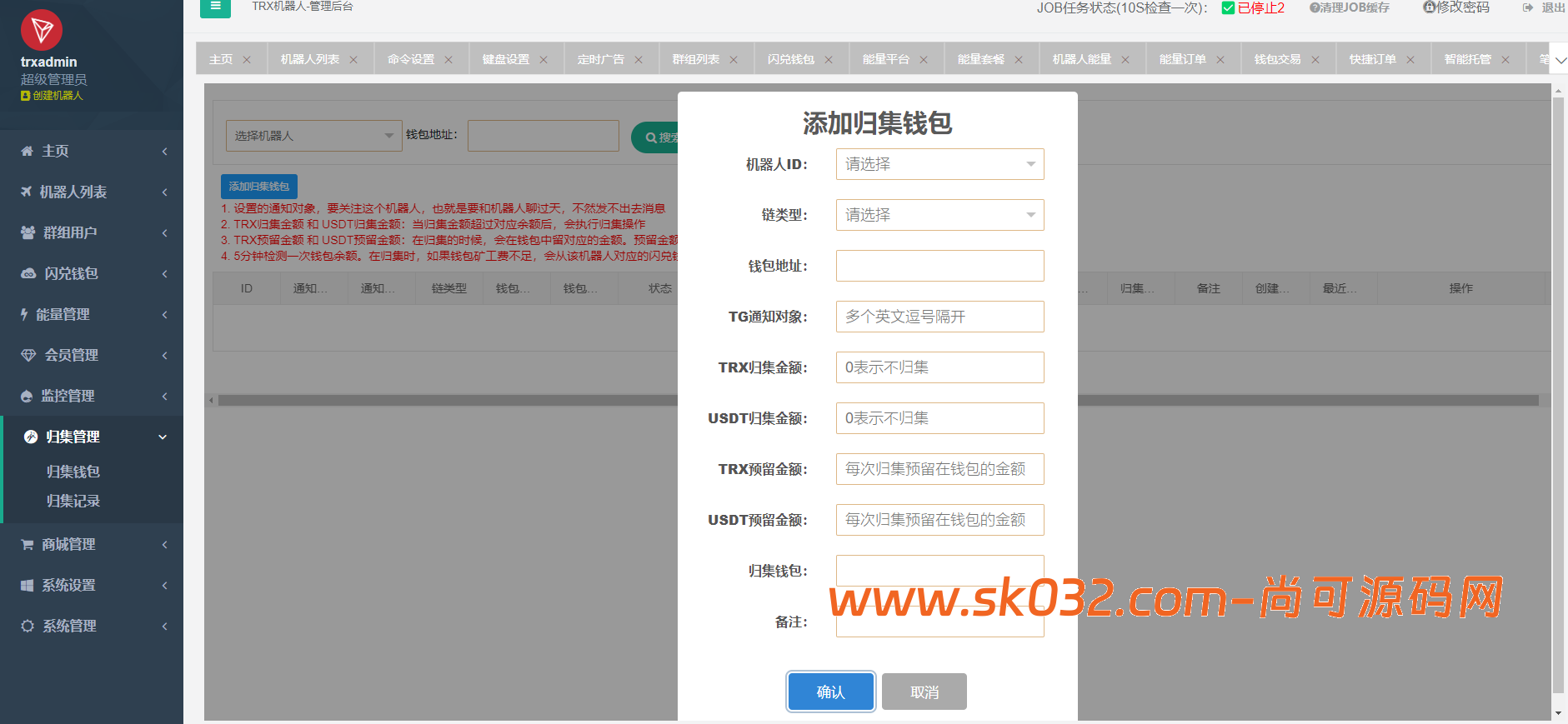Focus the TRX预留金额 input field
The height and width of the screenshot is (724, 1568).
(x=940, y=469)
